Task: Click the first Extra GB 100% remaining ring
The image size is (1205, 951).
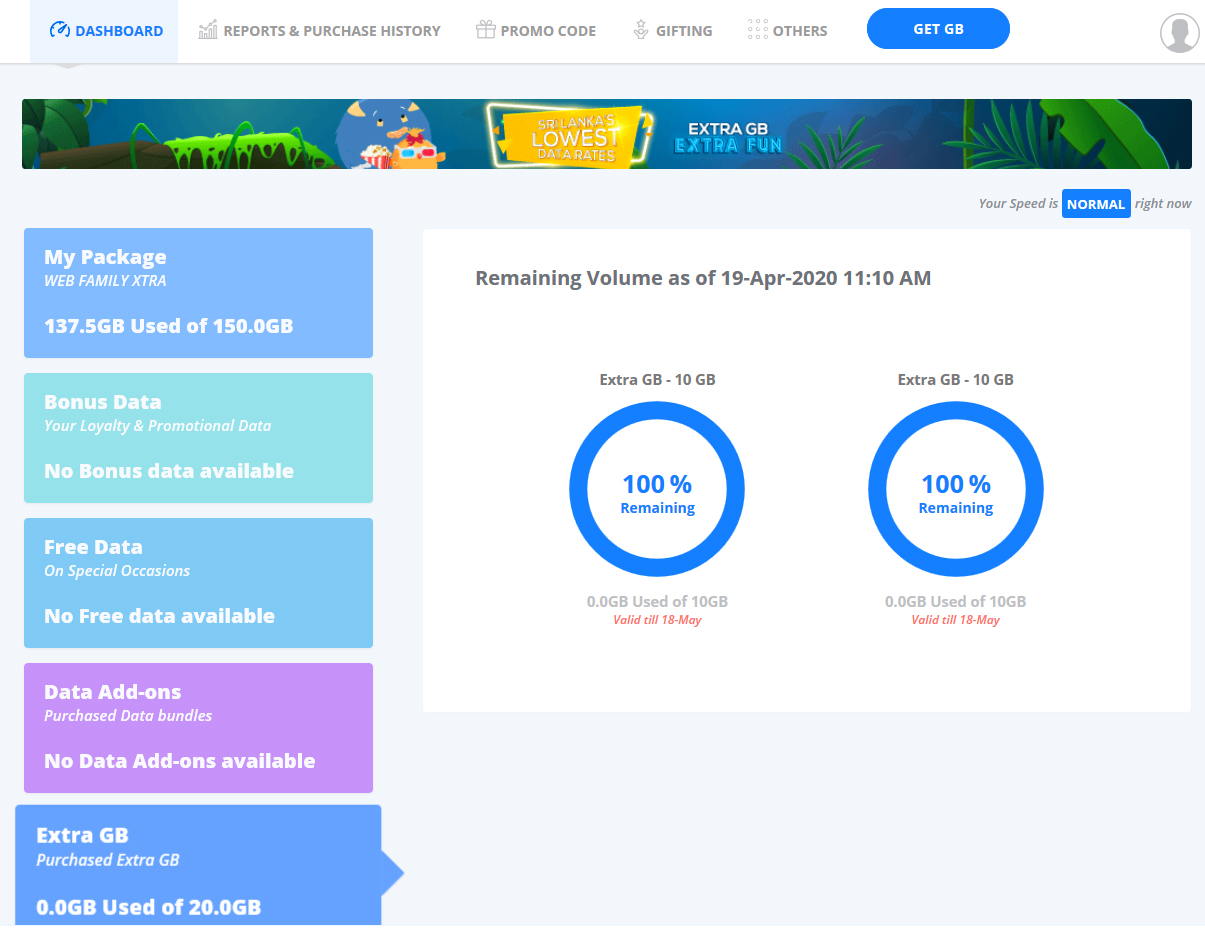Action: tap(657, 490)
